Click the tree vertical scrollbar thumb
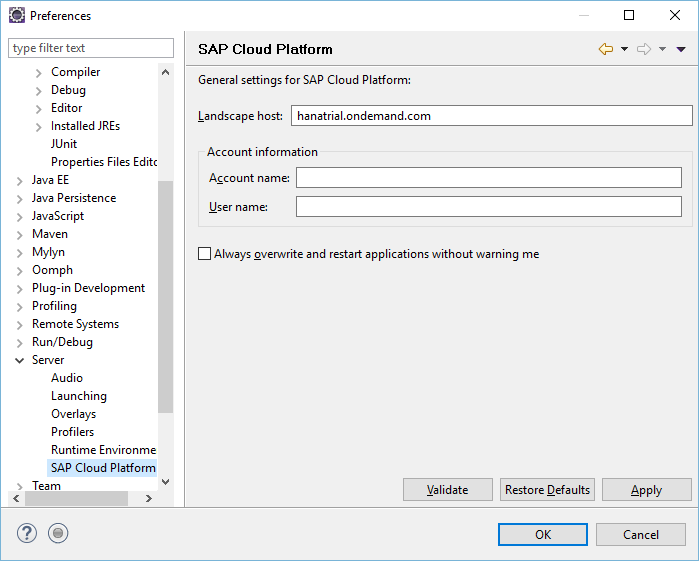699x561 pixels. 165,297
